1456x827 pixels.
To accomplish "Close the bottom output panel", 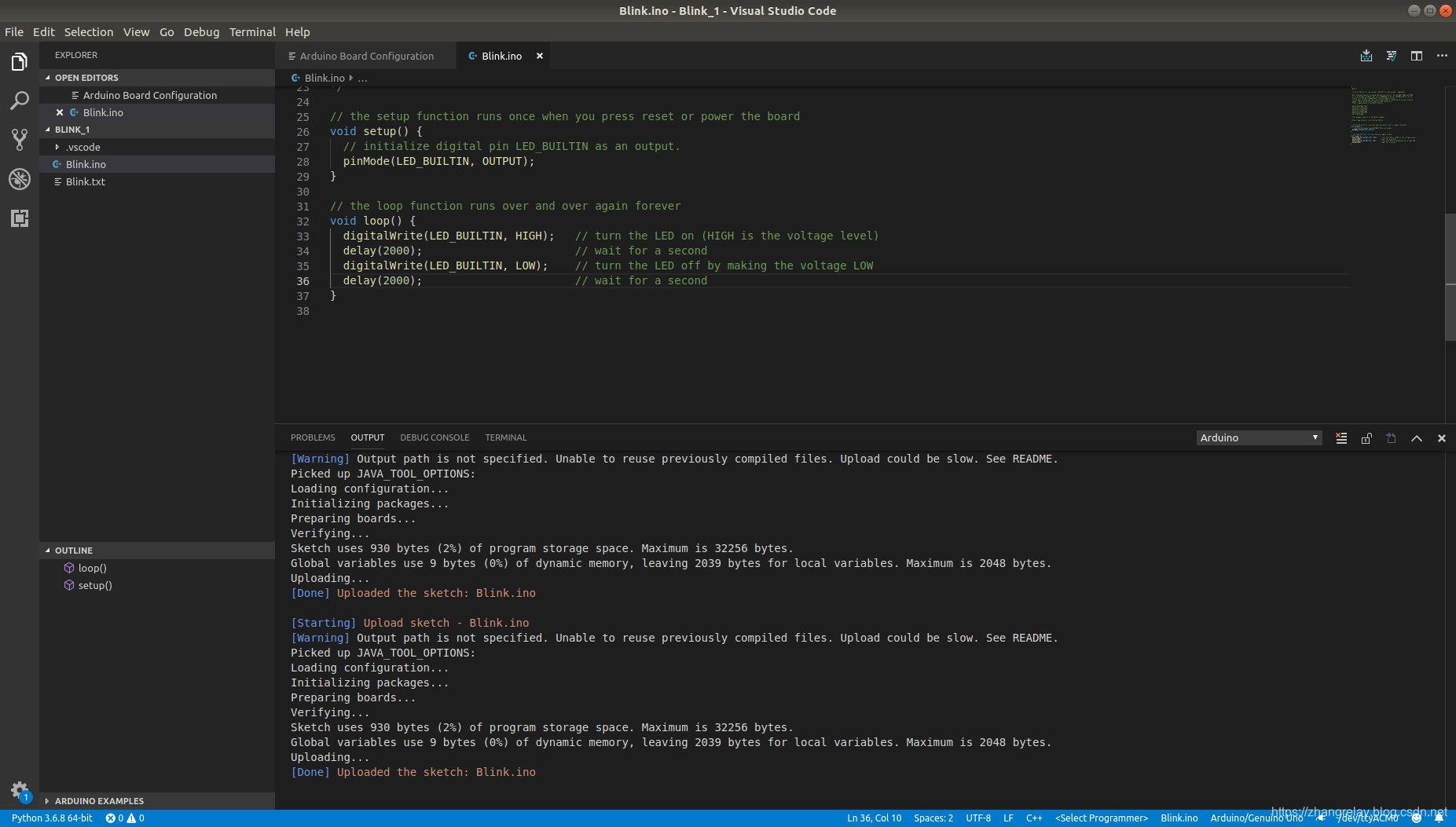I will (x=1442, y=438).
